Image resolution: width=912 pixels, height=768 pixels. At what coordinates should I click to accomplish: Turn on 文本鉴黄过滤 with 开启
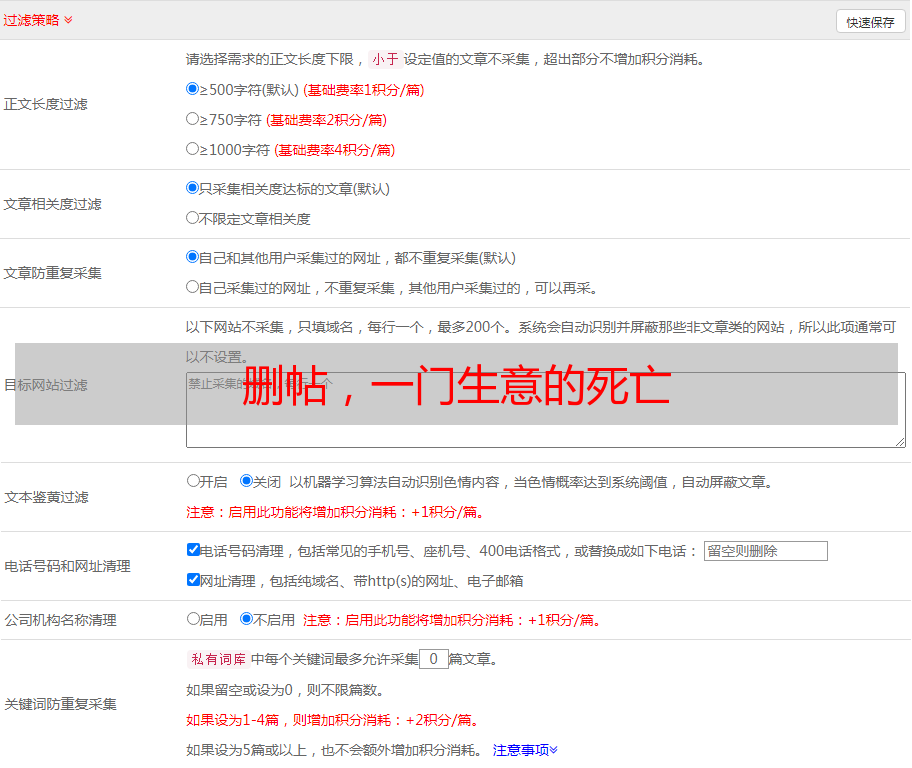[193, 481]
